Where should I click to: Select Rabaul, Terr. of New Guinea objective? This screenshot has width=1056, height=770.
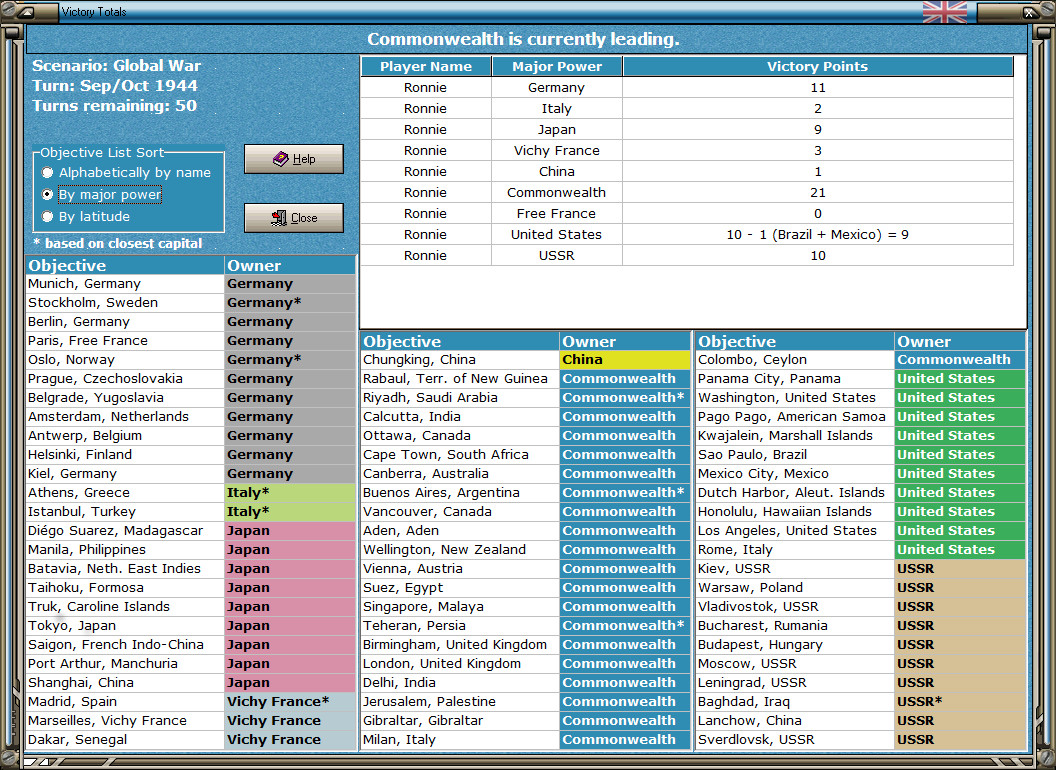click(460, 379)
